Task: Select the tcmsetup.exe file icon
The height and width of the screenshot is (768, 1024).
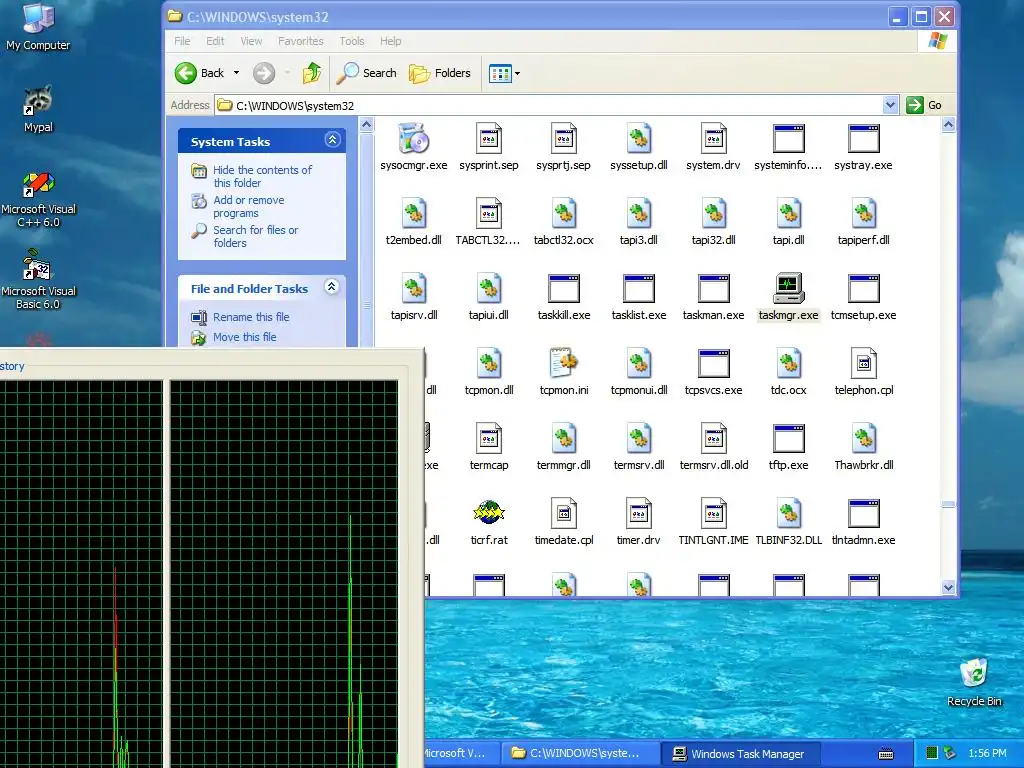Action: click(863, 289)
